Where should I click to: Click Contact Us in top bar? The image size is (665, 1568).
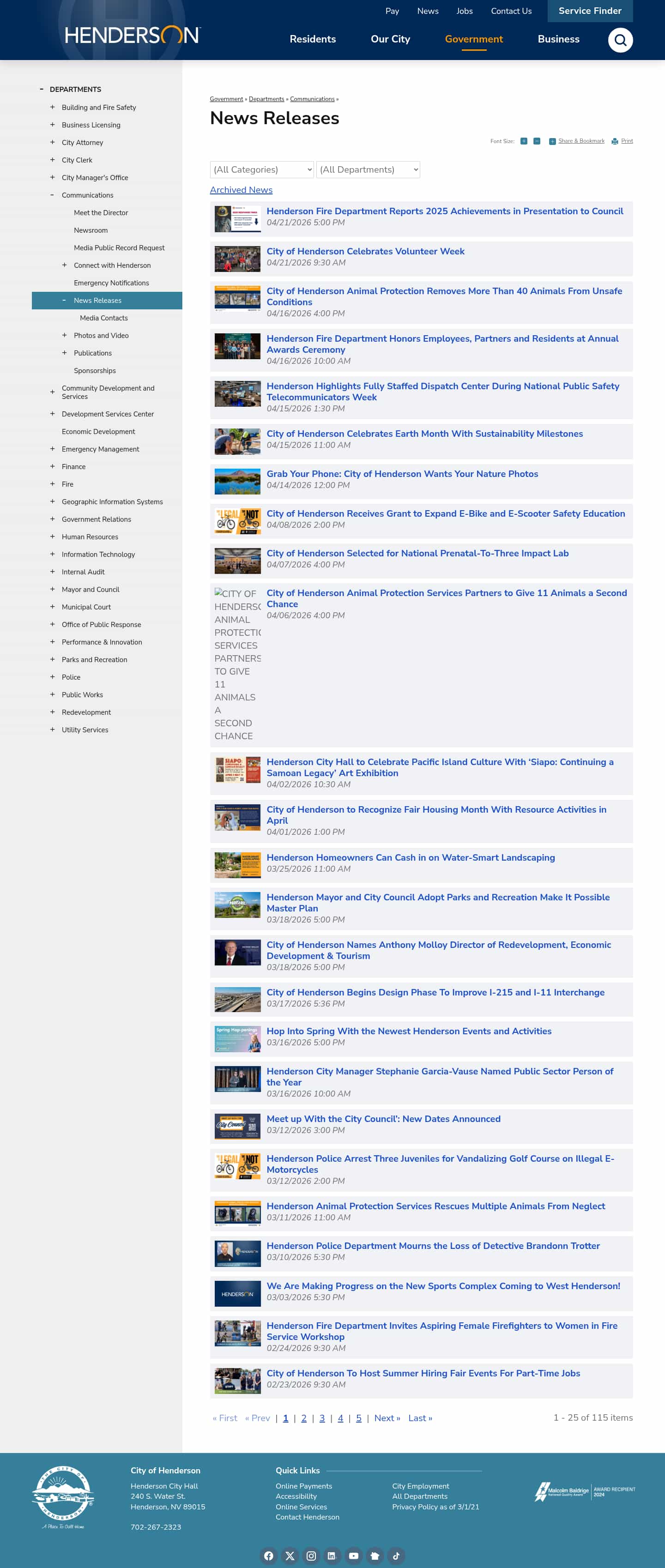coord(511,11)
